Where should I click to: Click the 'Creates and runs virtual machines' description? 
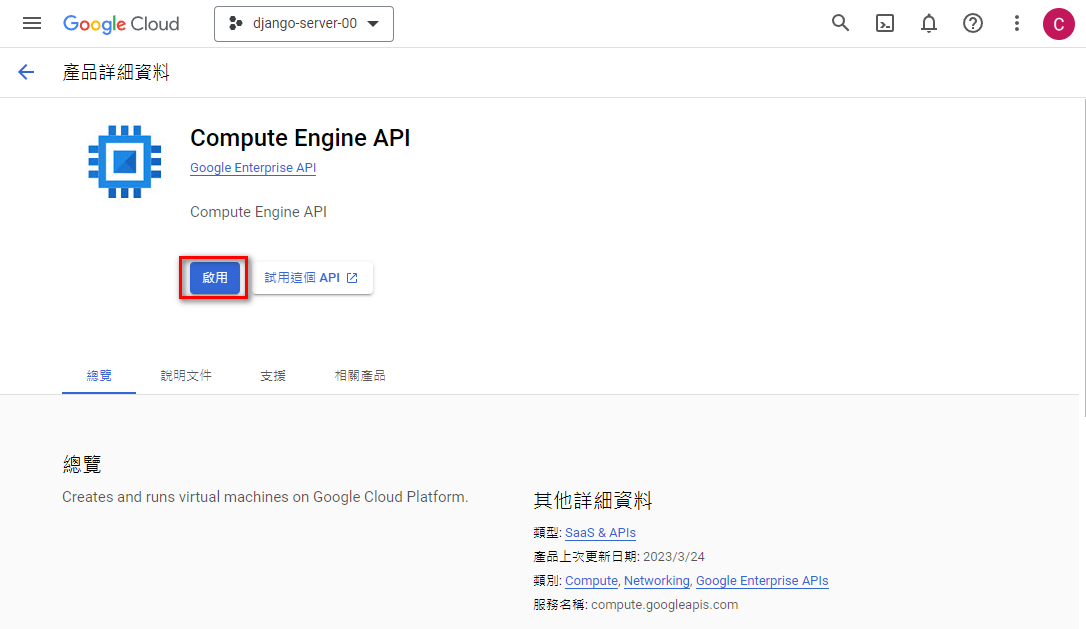265,497
